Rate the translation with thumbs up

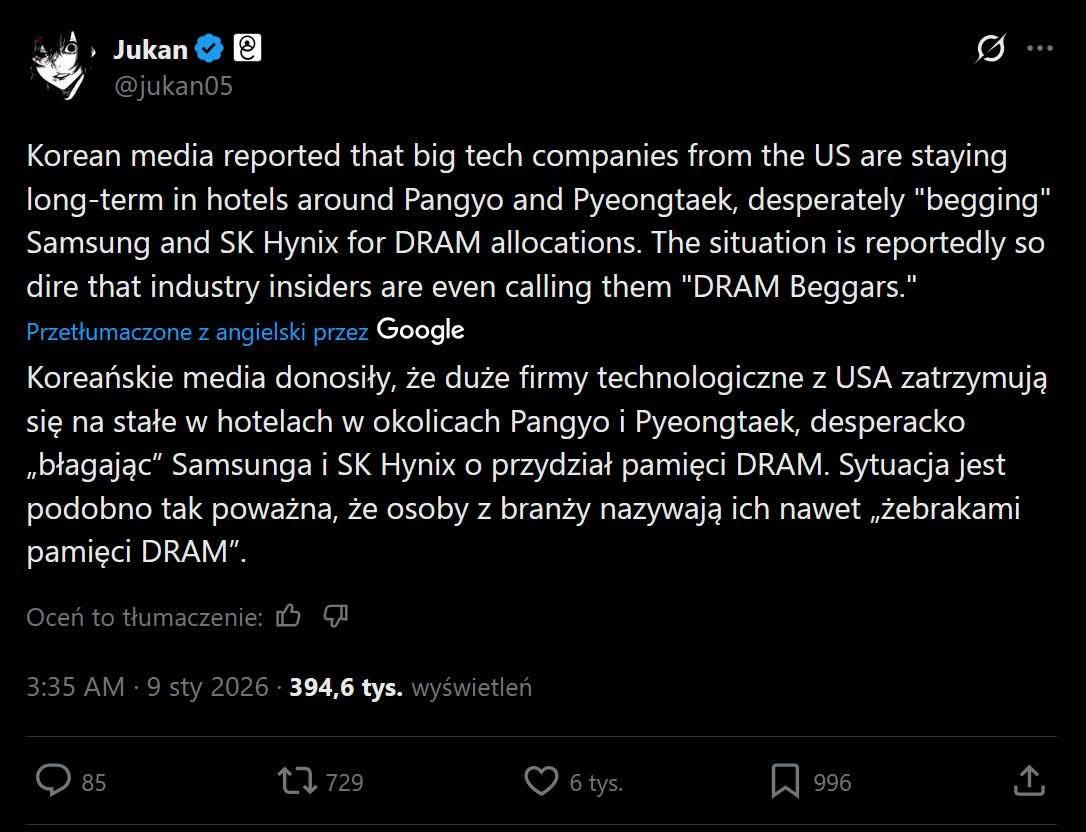click(288, 616)
